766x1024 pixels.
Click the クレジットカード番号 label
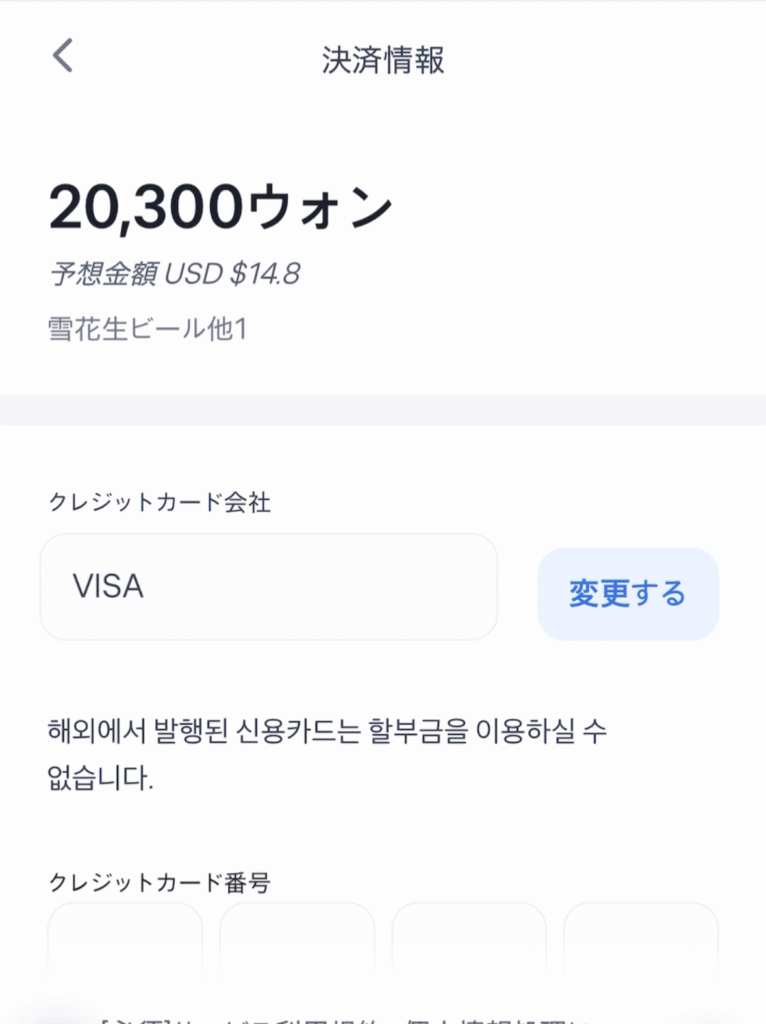tap(160, 882)
